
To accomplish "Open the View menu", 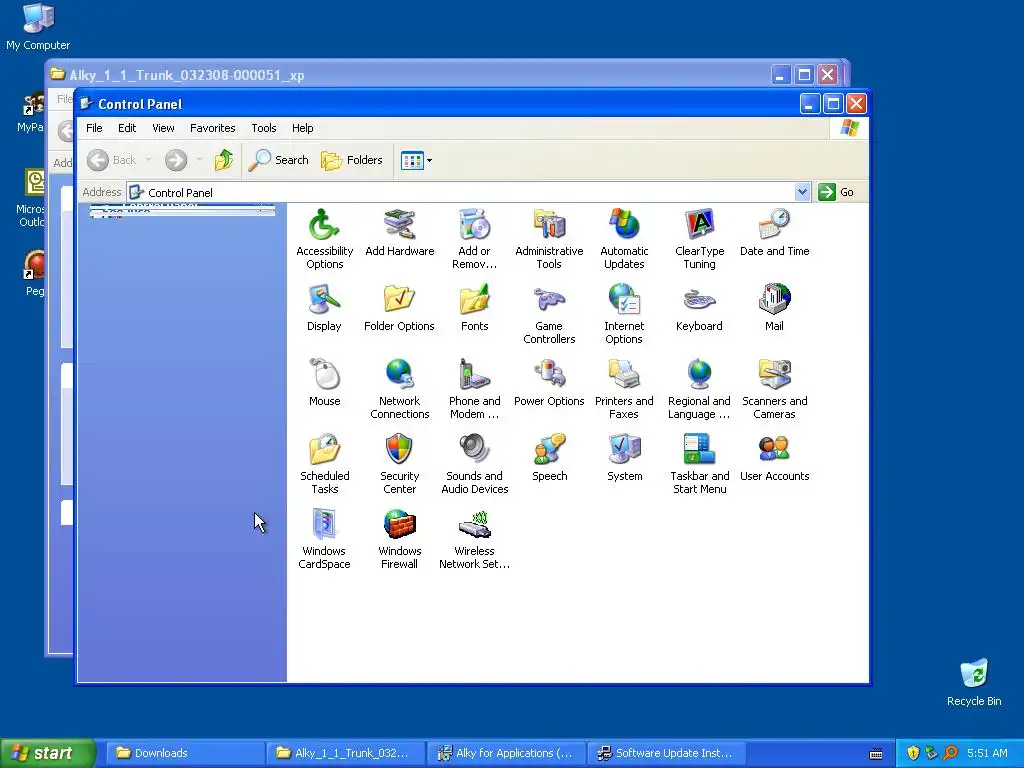I will tap(163, 128).
